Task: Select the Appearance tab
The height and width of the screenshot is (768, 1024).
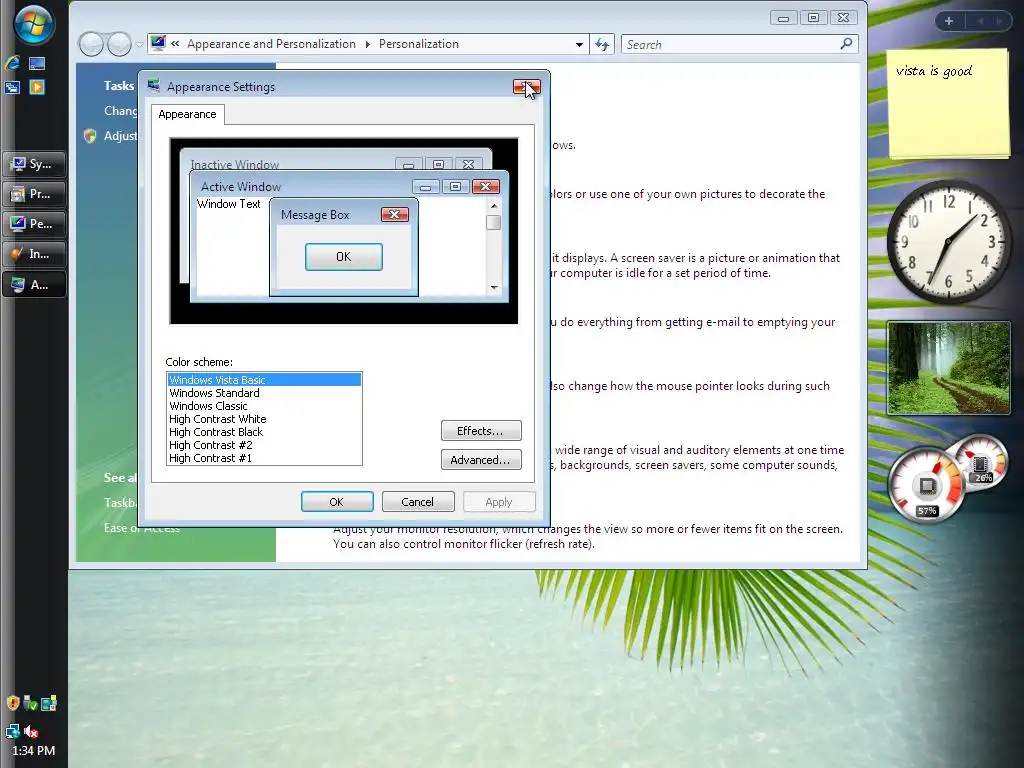Action: [x=187, y=114]
